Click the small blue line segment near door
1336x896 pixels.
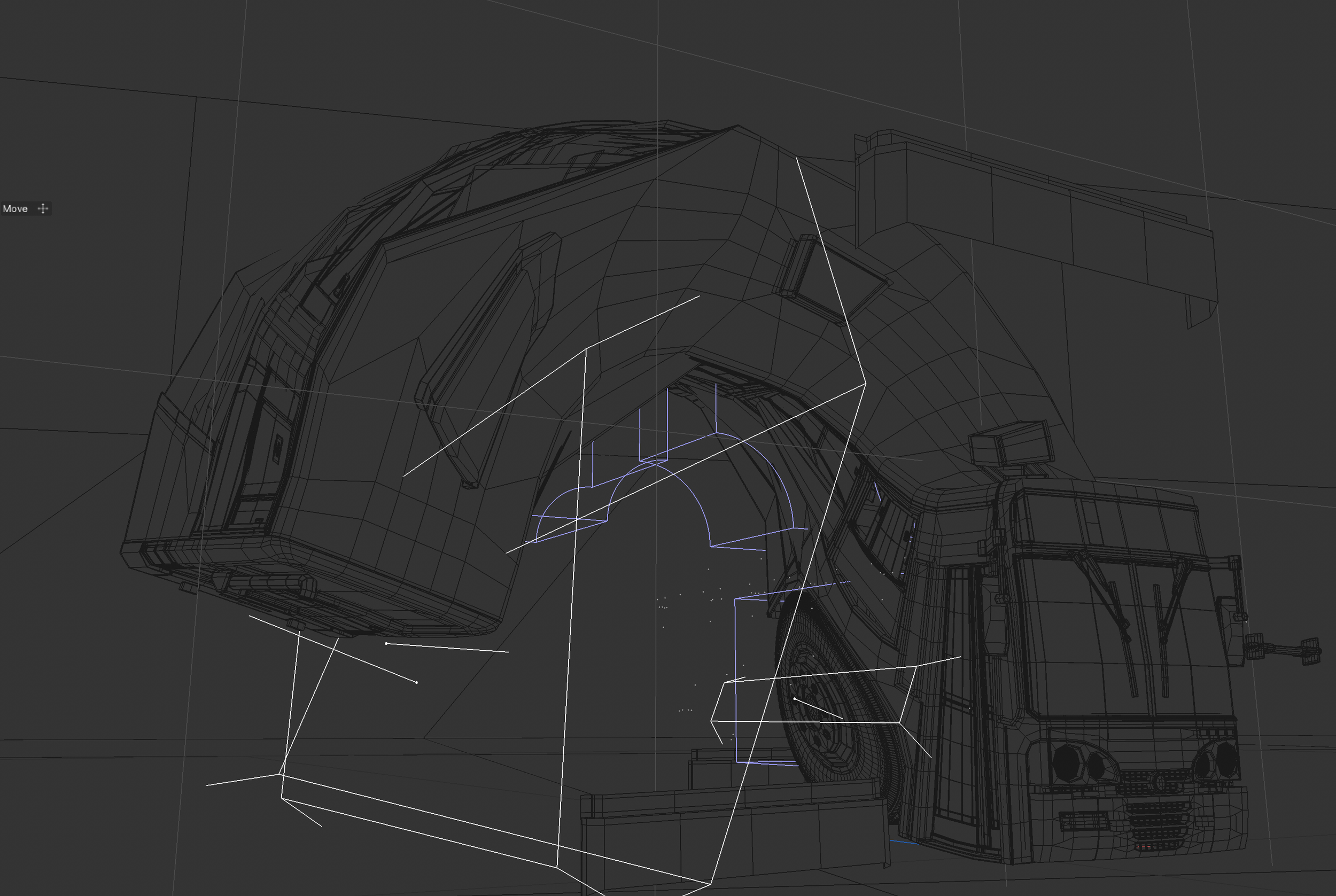tap(904, 842)
